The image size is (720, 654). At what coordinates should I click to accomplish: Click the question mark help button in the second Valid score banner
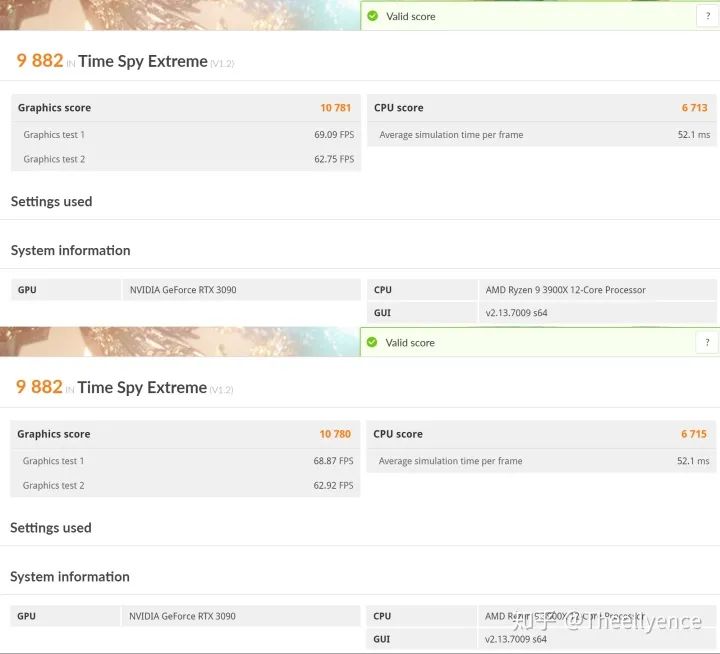pyautogui.click(x=707, y=342)
